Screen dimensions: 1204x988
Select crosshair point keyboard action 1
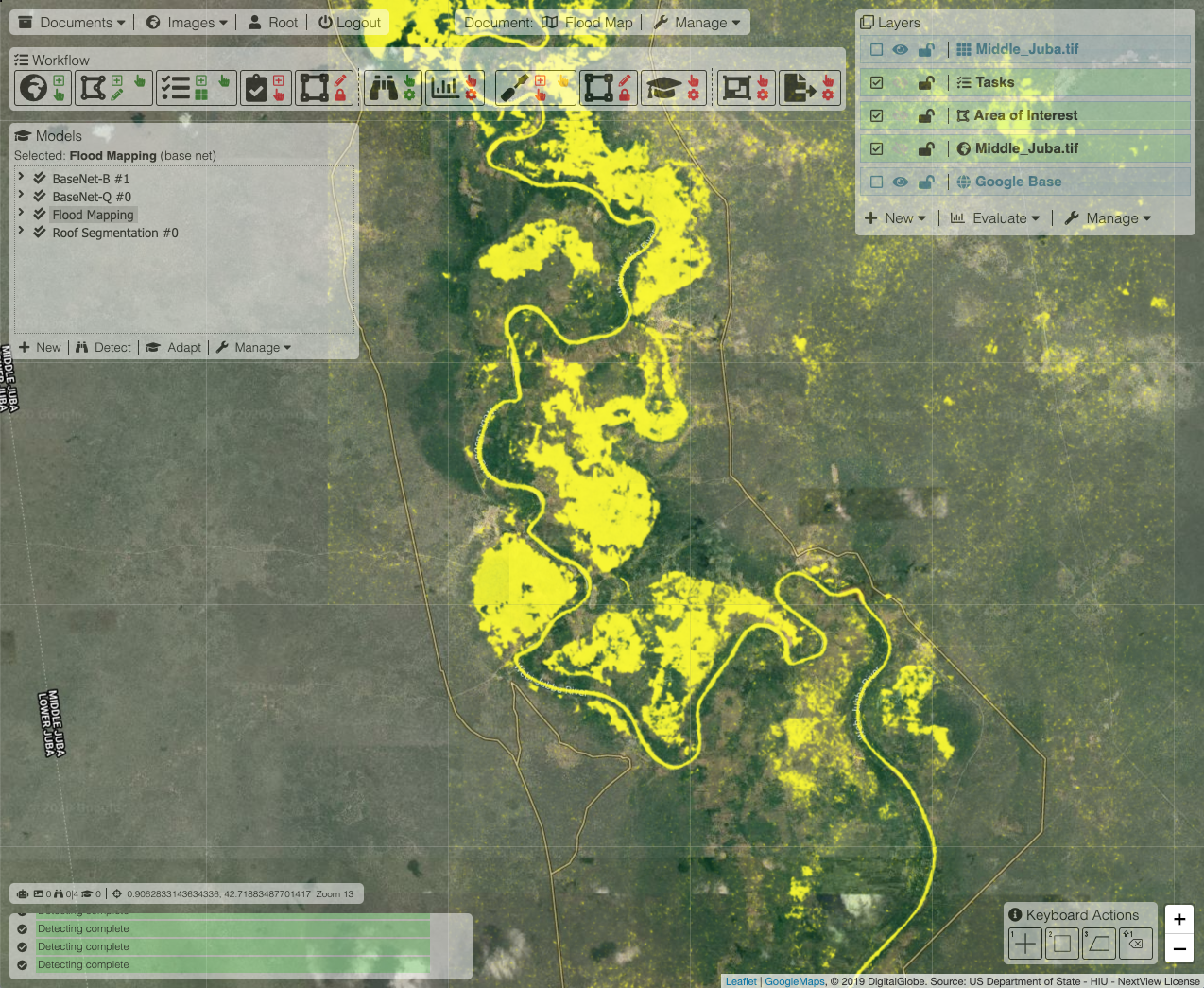coord(1025,943)
